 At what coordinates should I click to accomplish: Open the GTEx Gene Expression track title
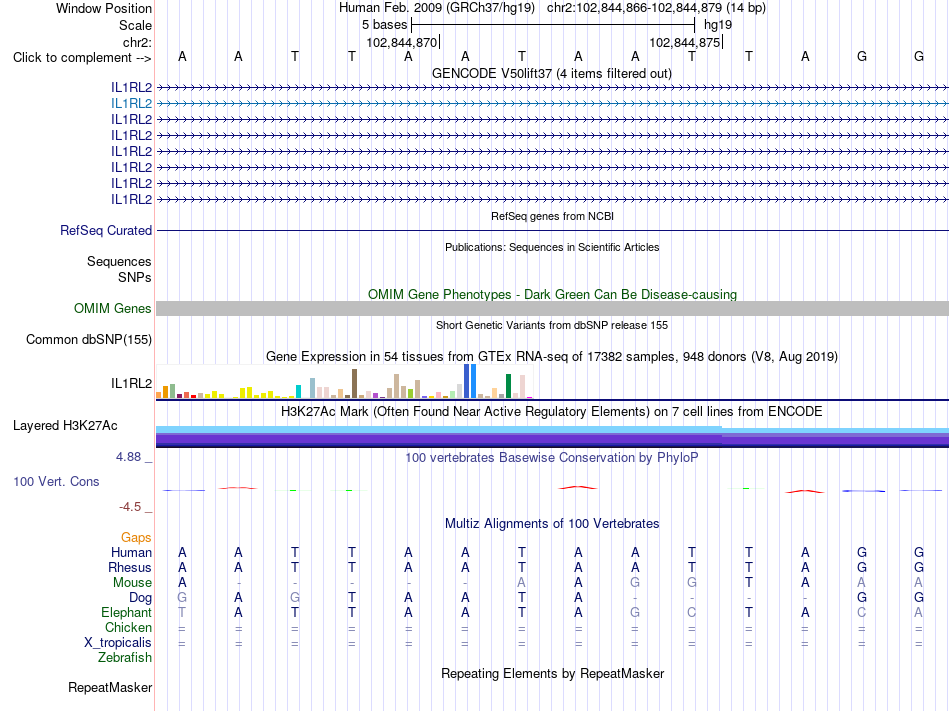pos(552,357)
